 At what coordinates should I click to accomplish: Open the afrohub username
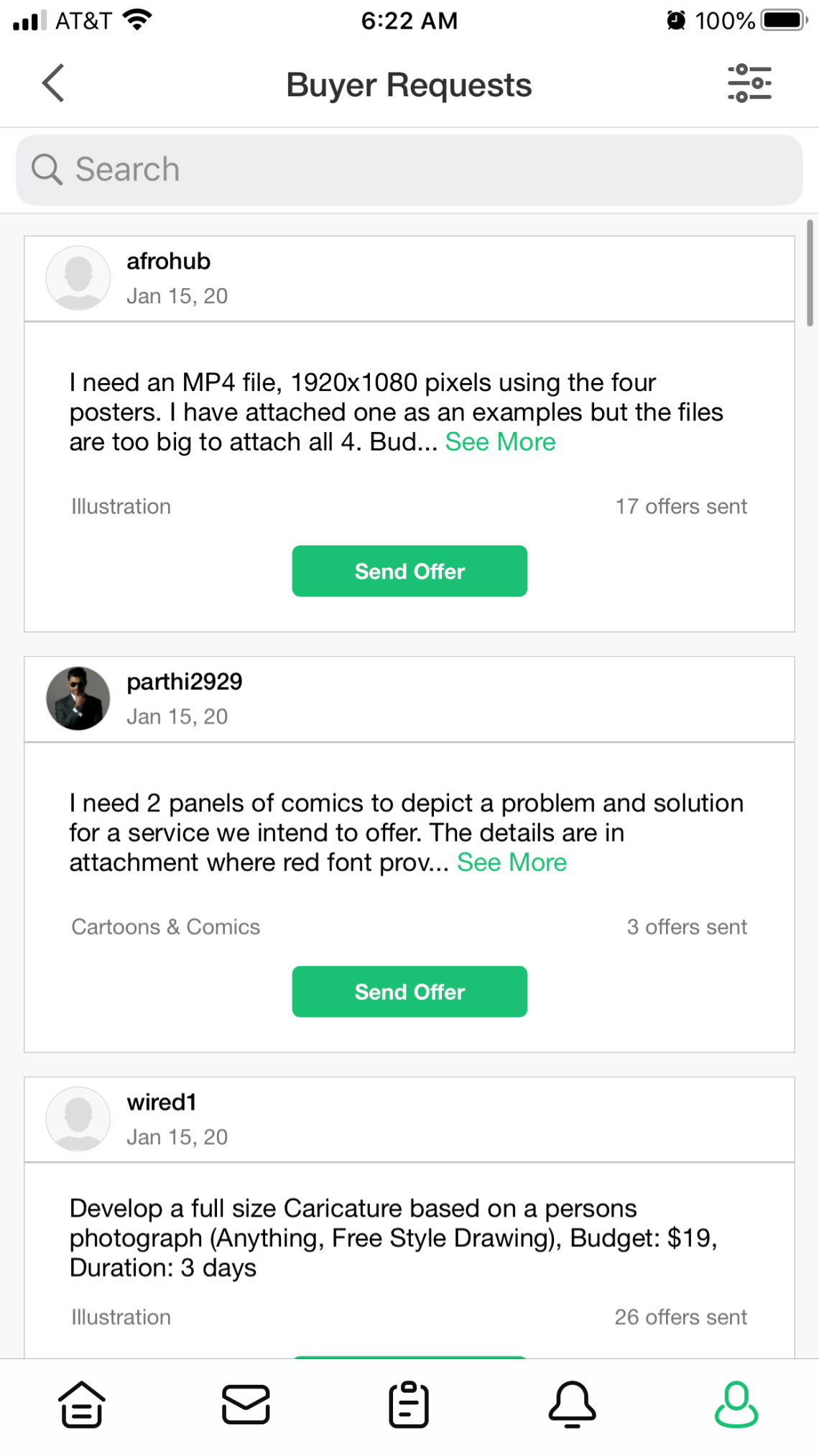click(x=169, y=262)
